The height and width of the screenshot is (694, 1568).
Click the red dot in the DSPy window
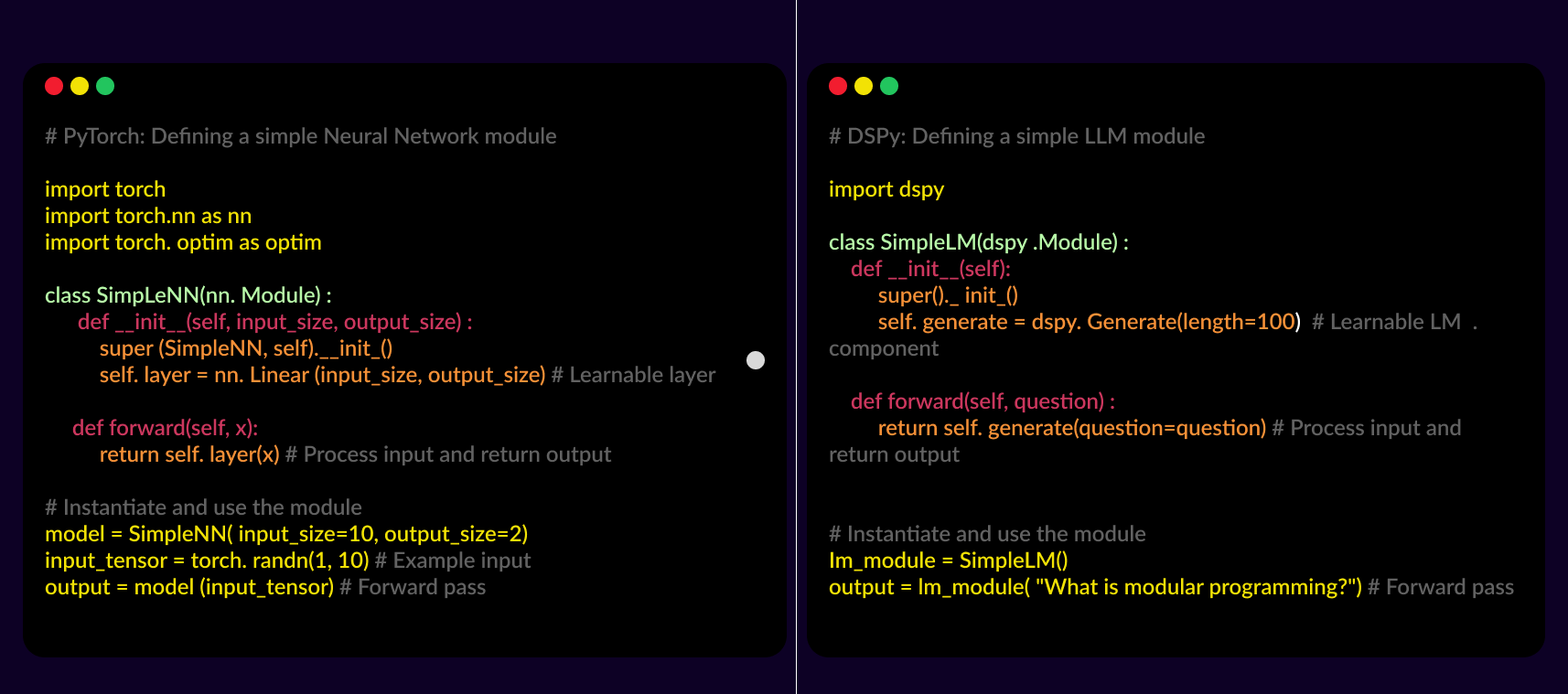(838, 86)
